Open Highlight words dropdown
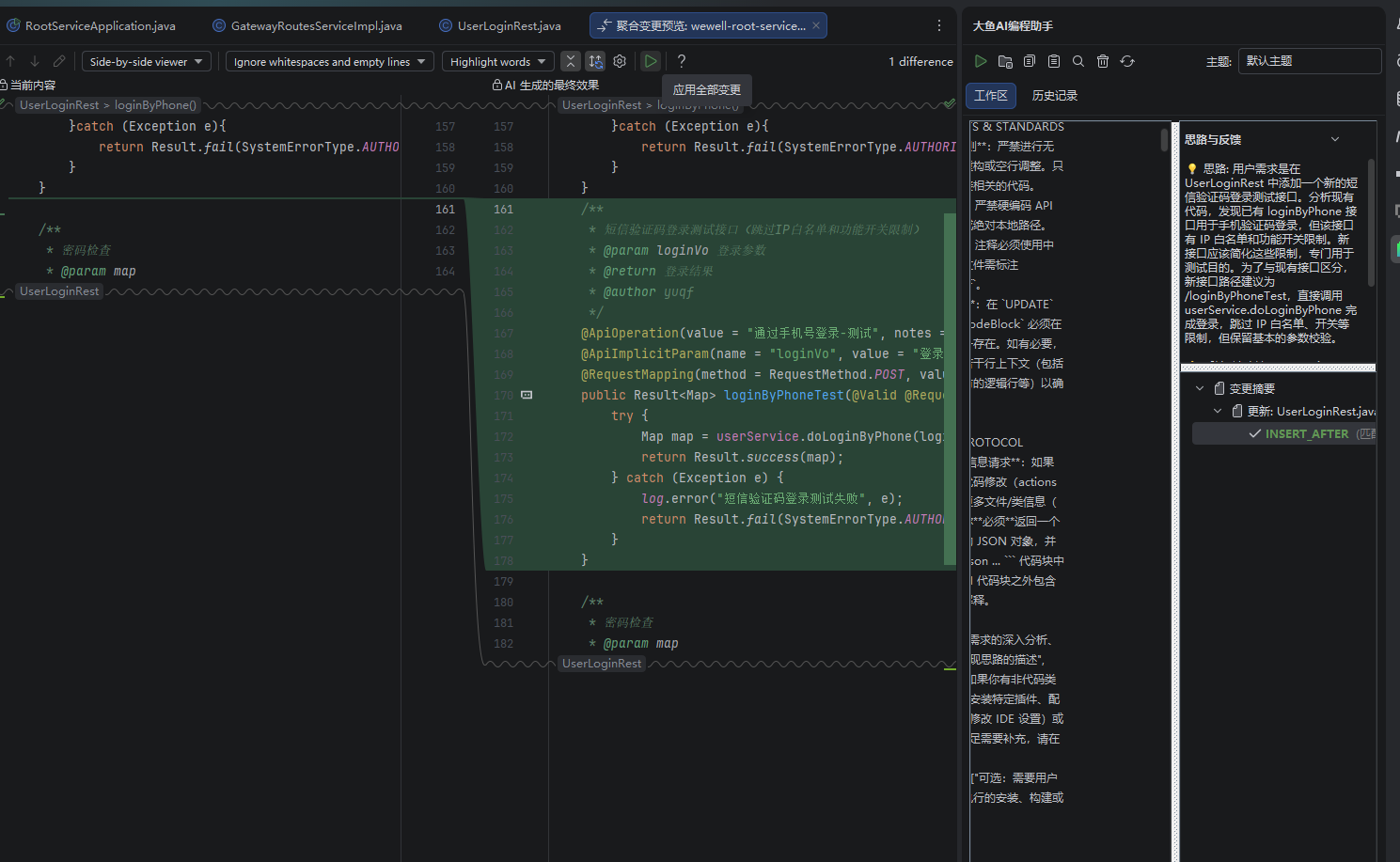The image size is (1400, 862). click(497, 62)
